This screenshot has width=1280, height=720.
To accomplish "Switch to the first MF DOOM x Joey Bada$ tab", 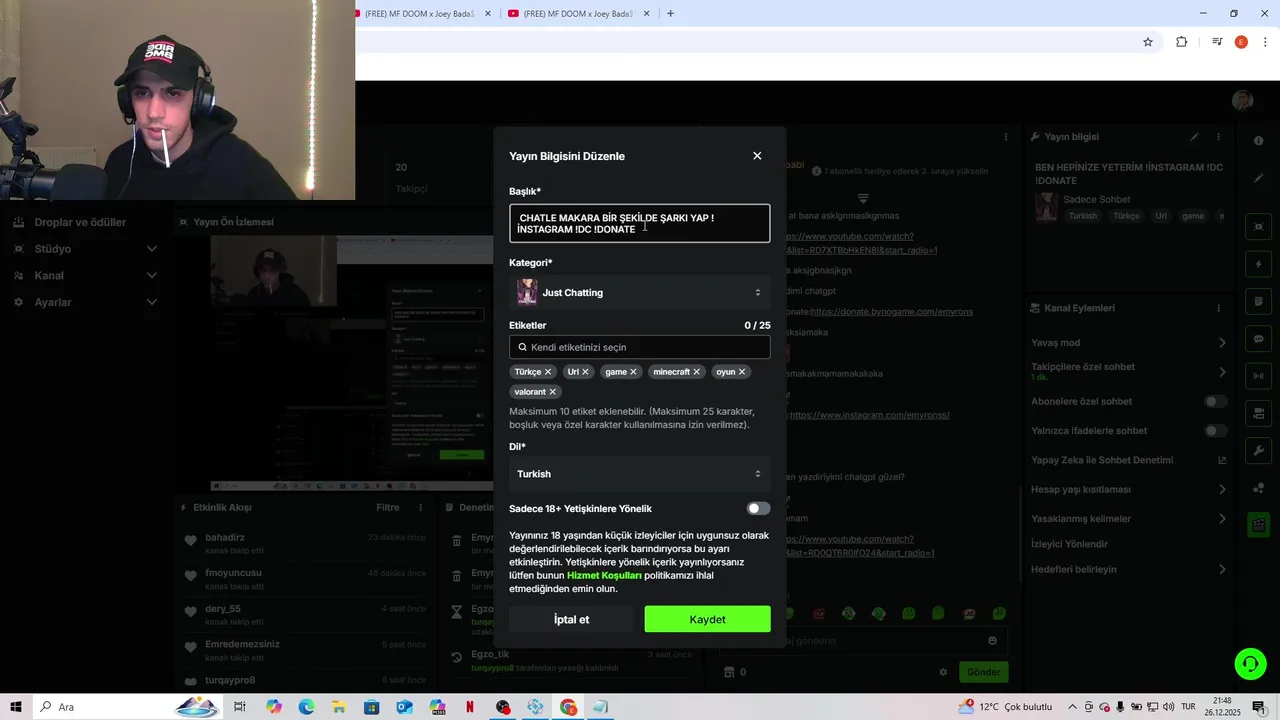I will [x=422, y=14].
